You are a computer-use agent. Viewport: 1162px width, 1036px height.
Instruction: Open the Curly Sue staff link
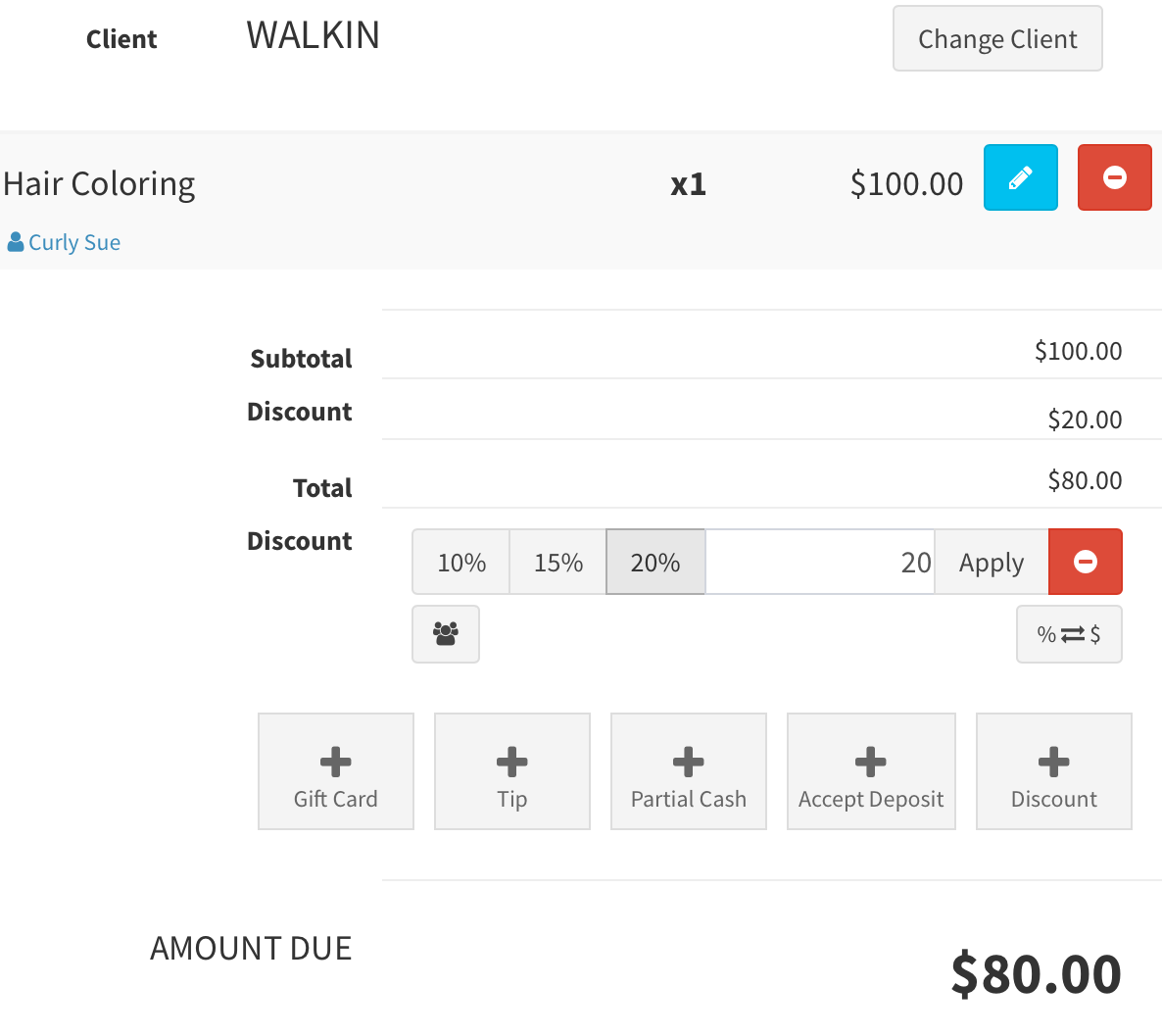[x=73, y=242]
